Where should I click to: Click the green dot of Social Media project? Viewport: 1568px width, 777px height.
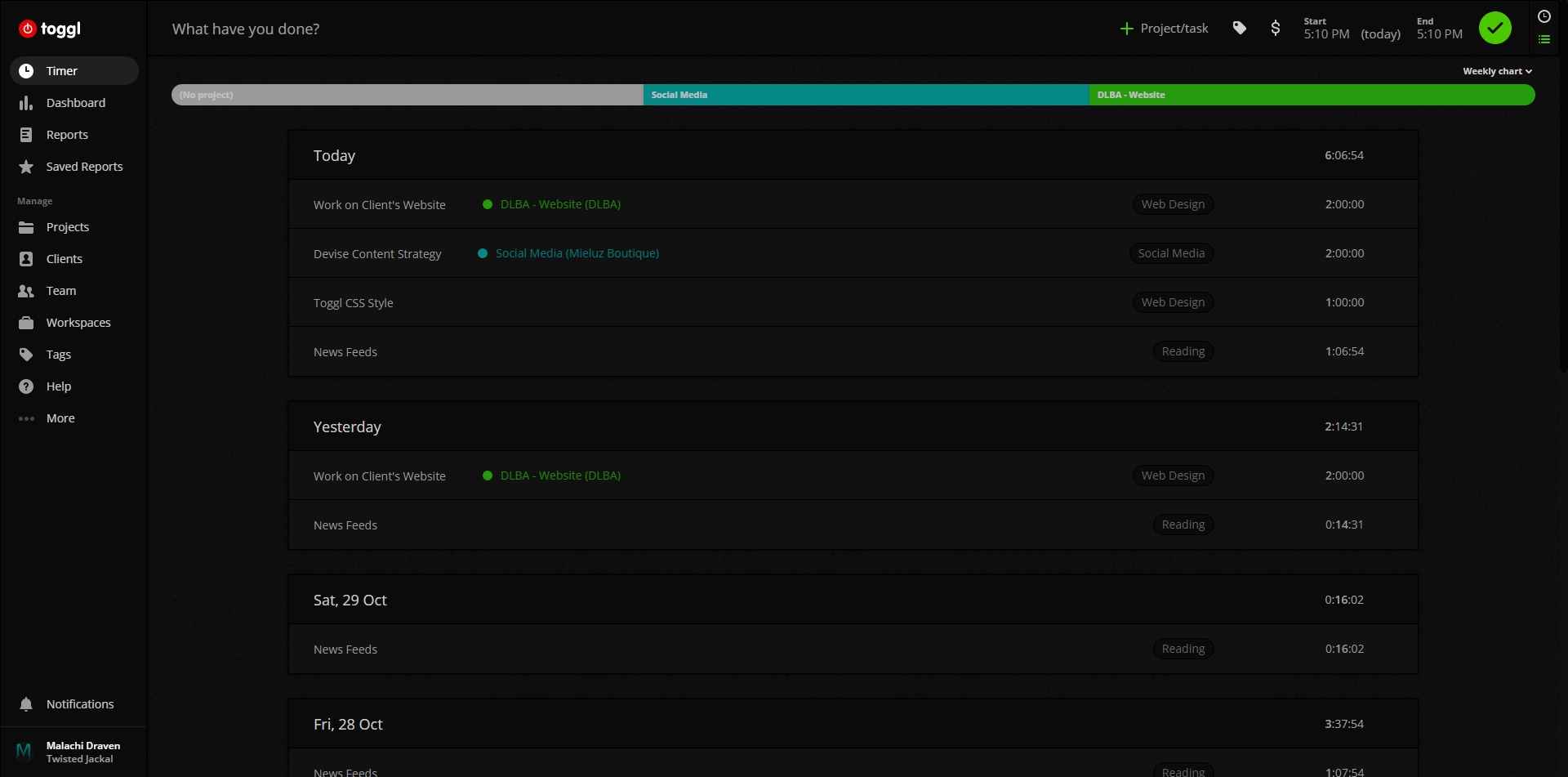coord(483,253)
